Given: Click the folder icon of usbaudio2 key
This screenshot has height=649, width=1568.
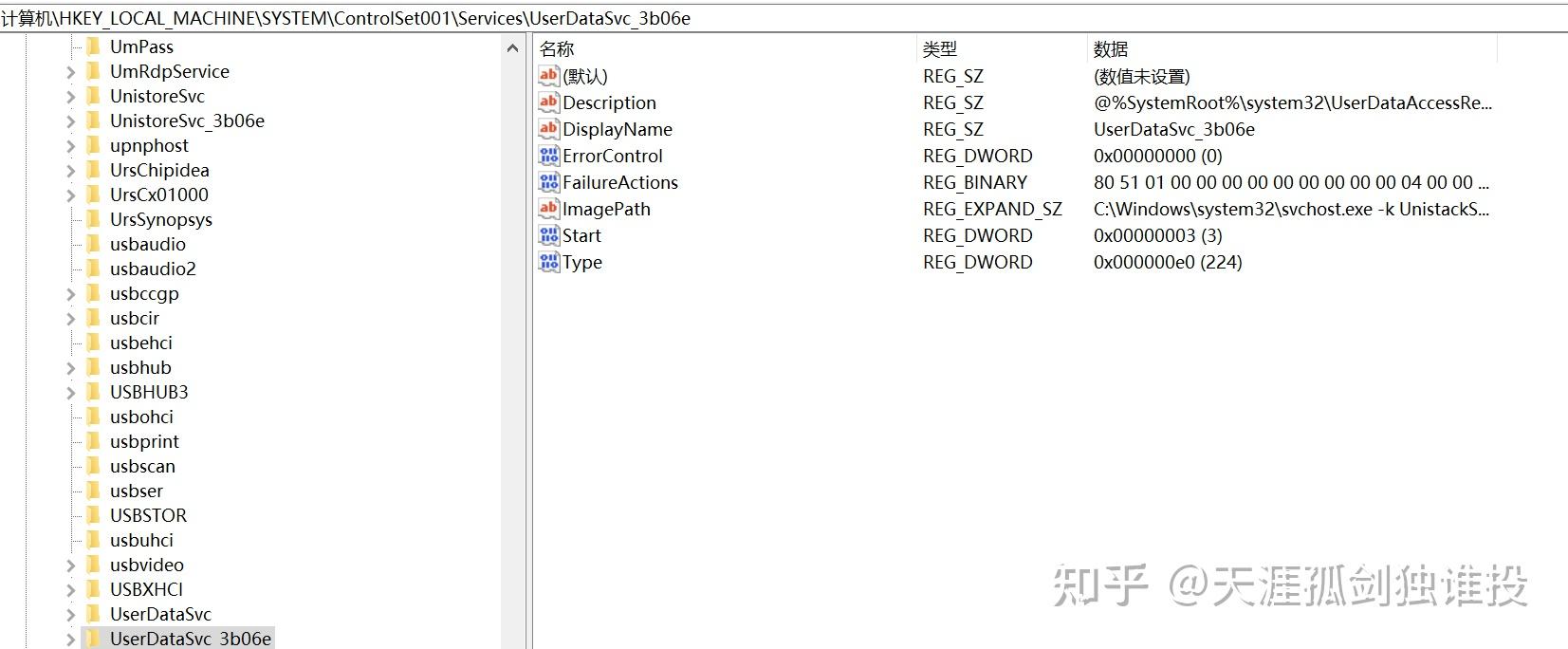Looking at the screenshot, I should click(93, 269).
